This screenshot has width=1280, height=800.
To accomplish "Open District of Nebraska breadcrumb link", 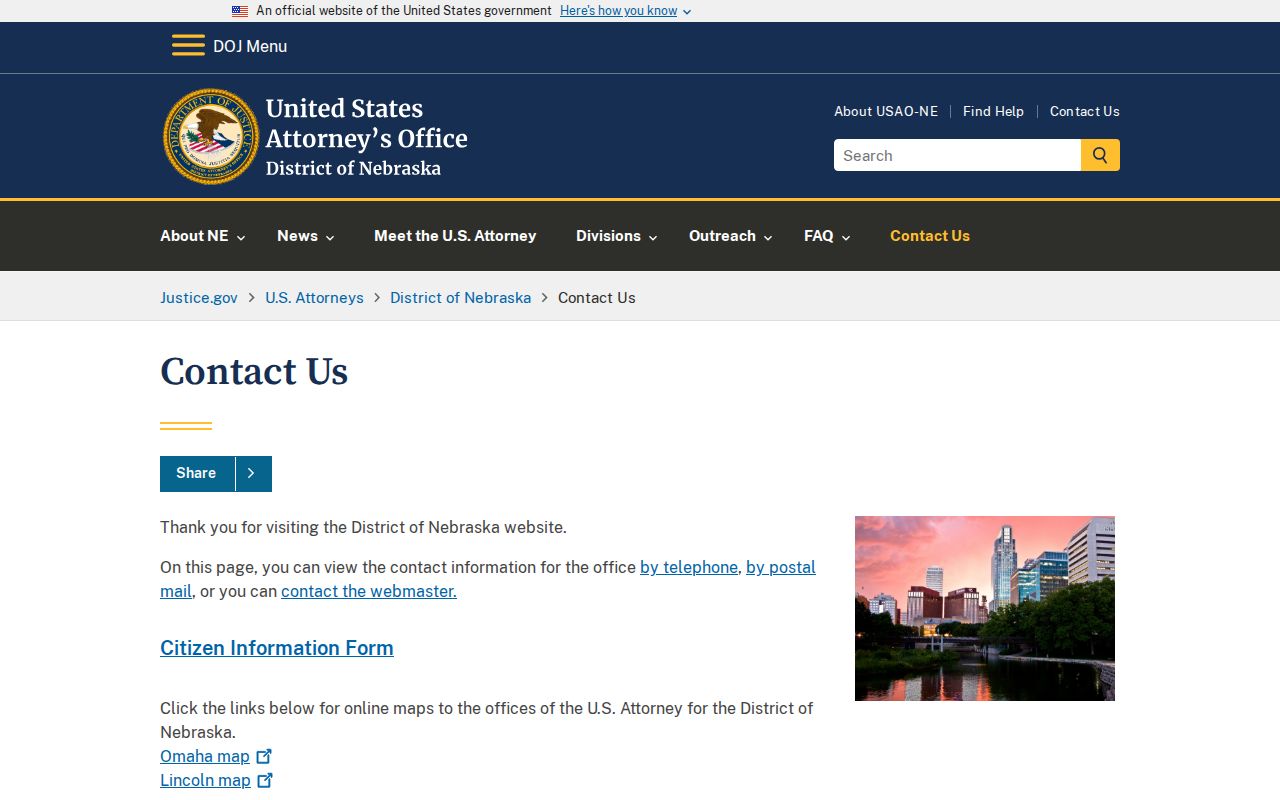I will (x=460, y=297).
